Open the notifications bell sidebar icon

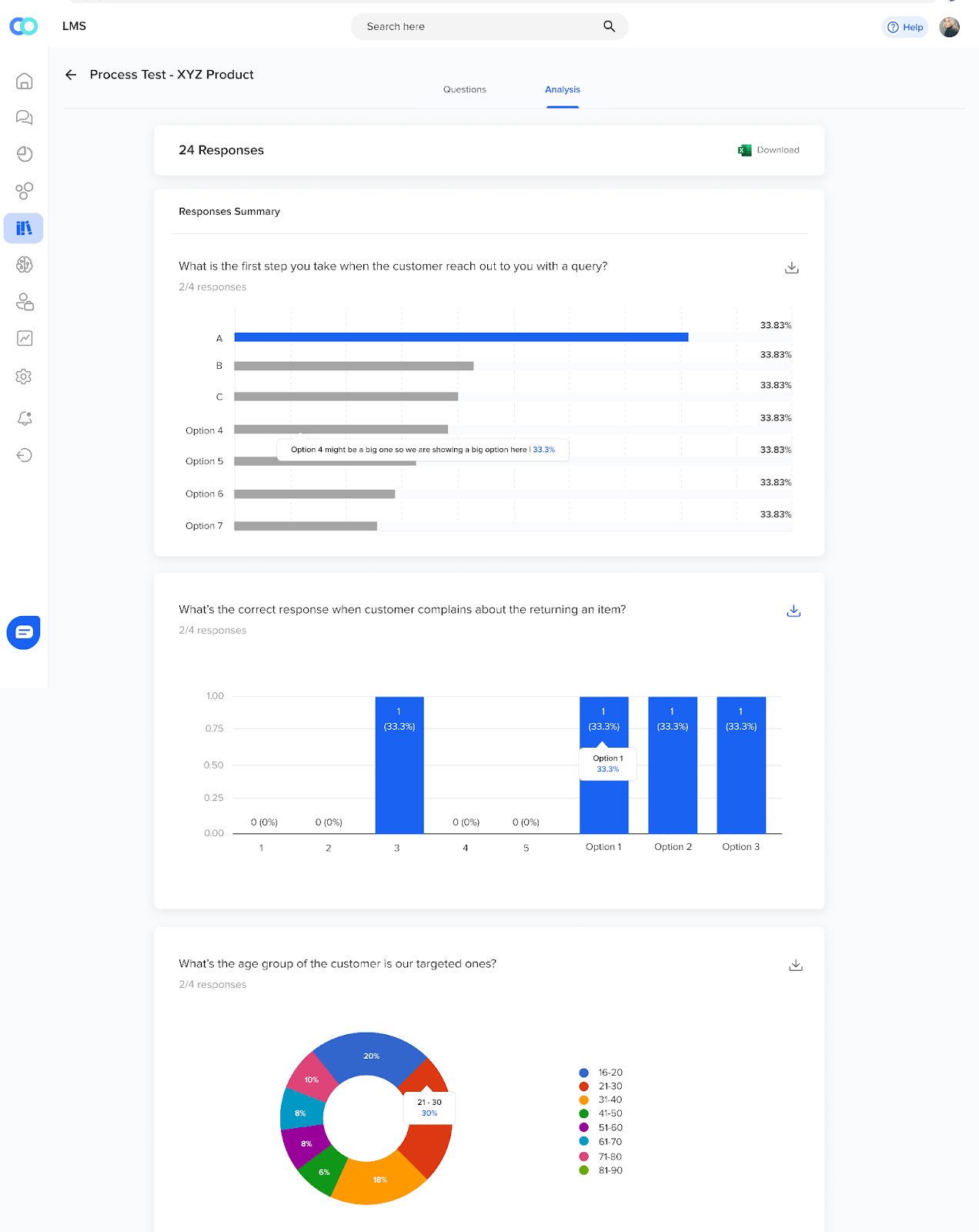tap(24, 418)
